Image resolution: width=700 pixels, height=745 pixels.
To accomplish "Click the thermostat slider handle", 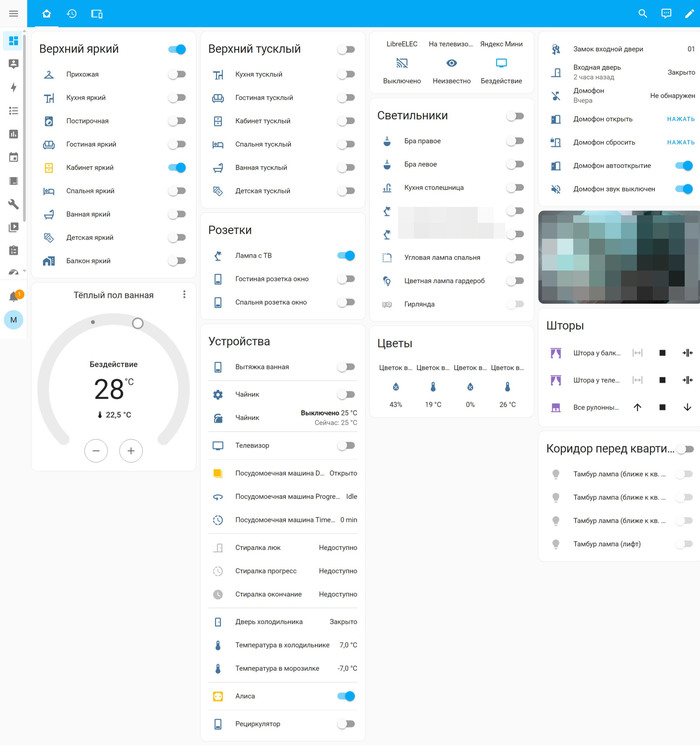I will (x=138, y=323).
